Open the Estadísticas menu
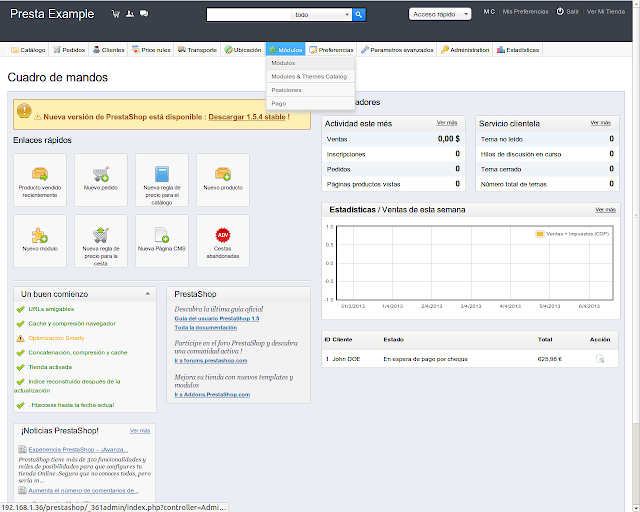 518,50
